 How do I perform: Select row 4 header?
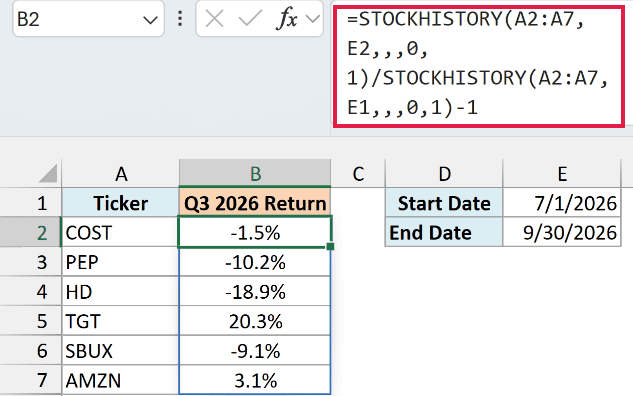click(31, 291)
